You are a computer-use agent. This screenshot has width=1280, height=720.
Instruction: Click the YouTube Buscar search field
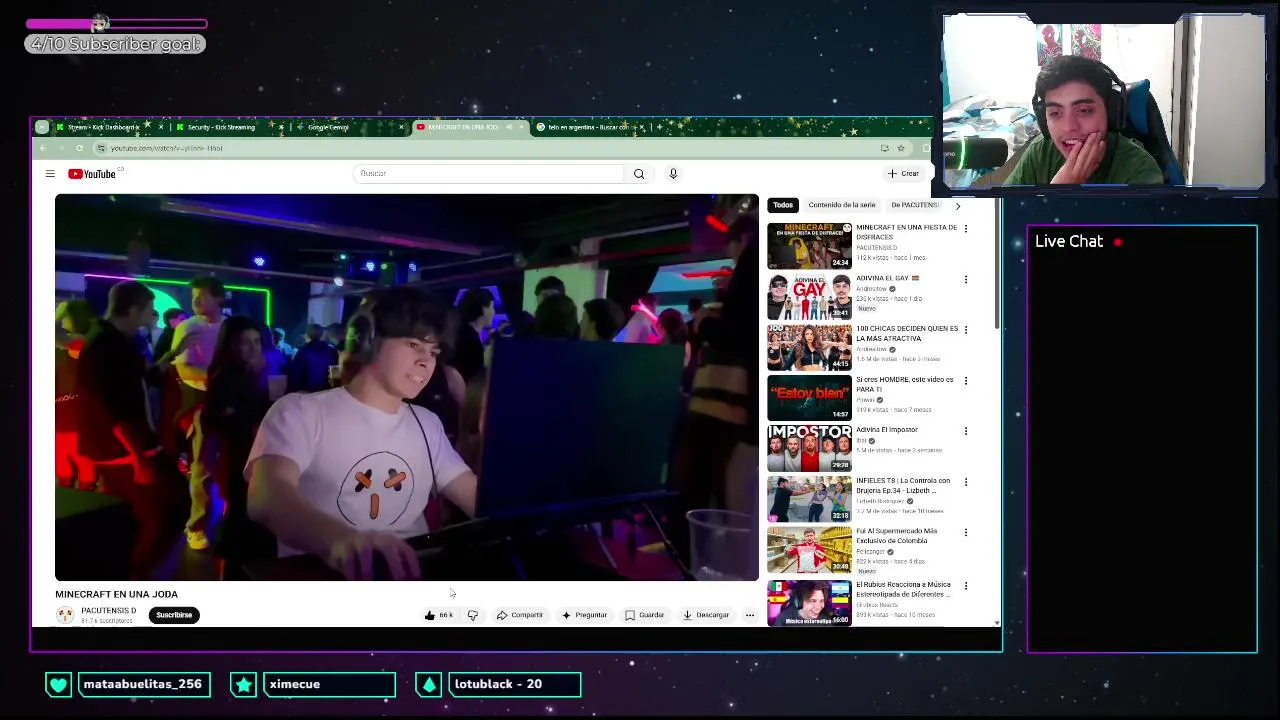pyautogui.click(x=489, y=174)
